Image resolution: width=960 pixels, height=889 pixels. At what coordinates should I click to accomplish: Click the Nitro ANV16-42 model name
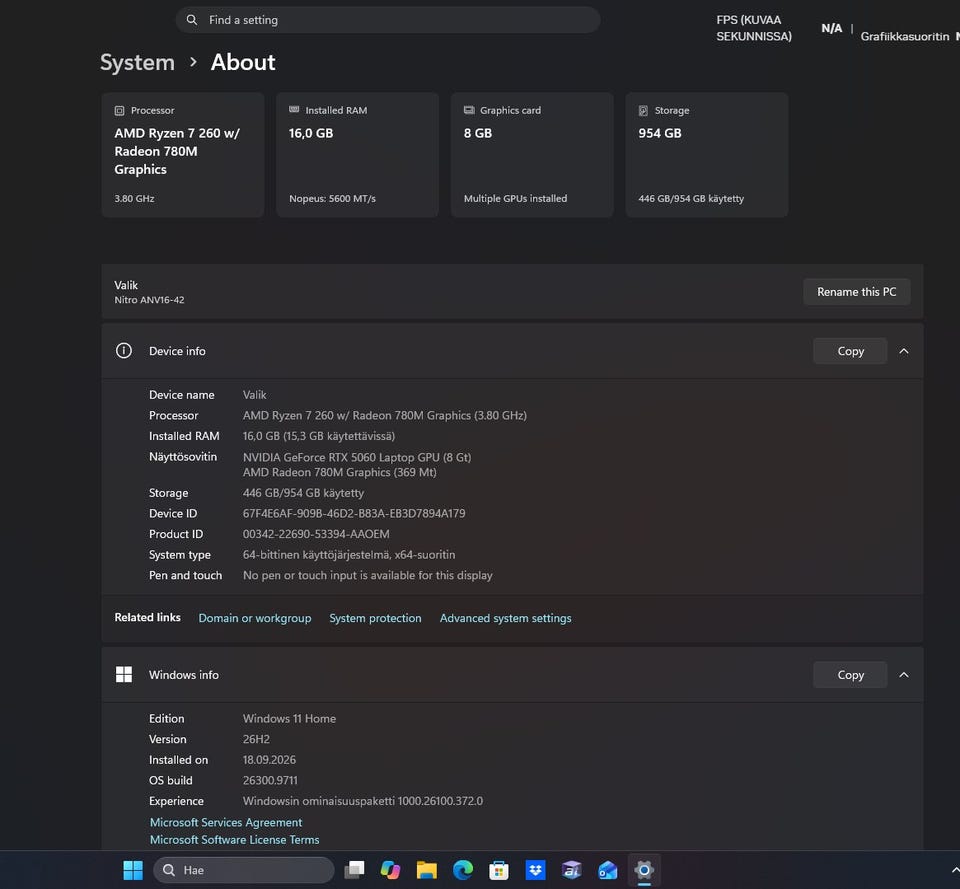149,300
